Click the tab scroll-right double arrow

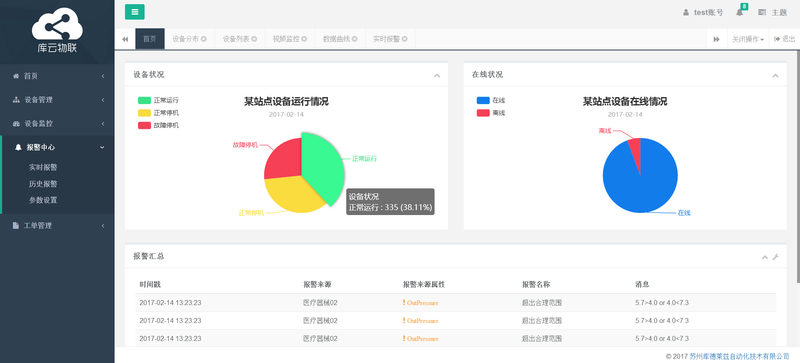pos(716,39)
